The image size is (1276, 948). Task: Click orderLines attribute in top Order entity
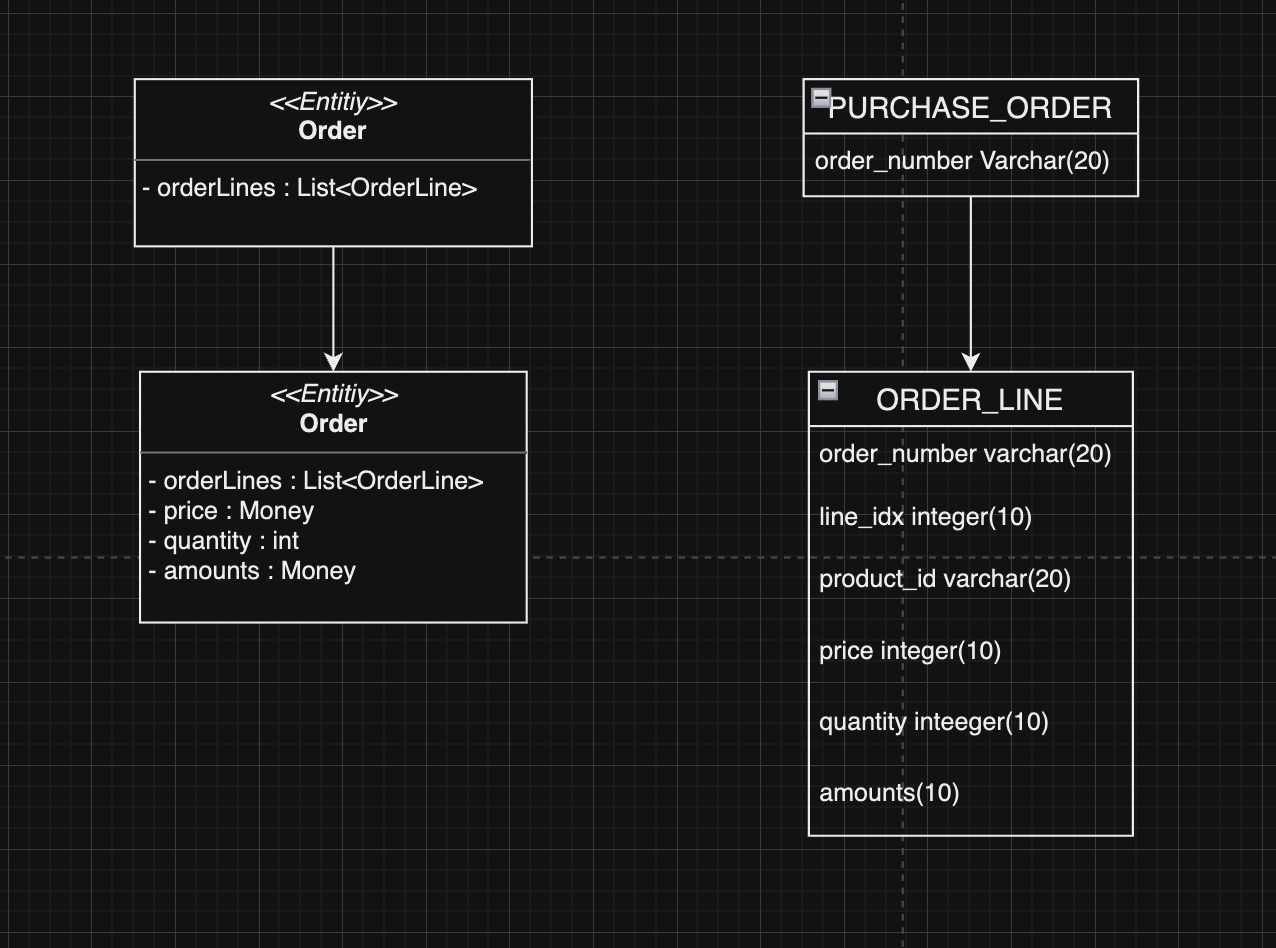(x=310, y=188)
